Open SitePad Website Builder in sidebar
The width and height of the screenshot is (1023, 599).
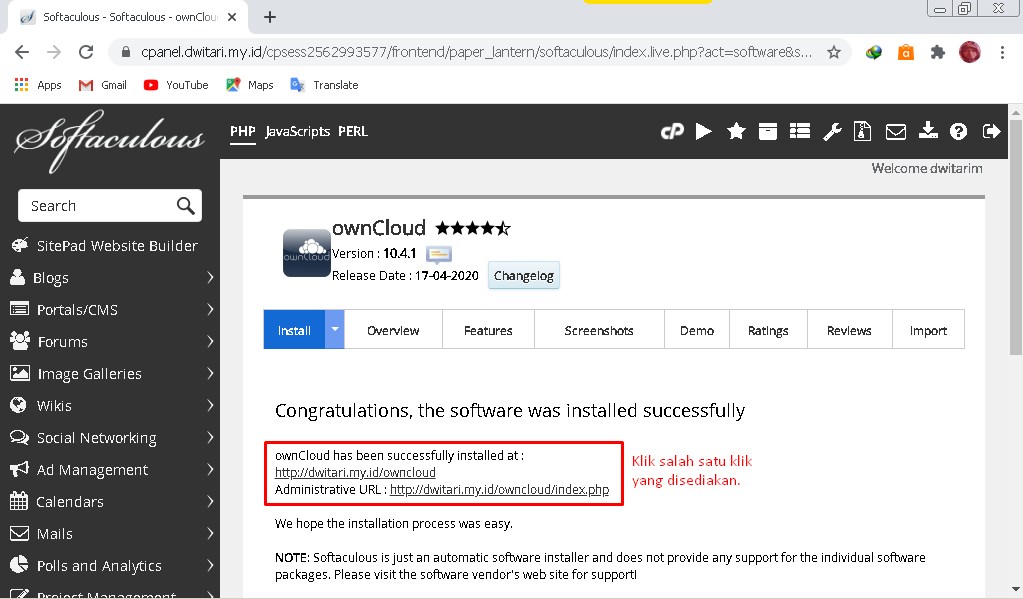(116, 246)
